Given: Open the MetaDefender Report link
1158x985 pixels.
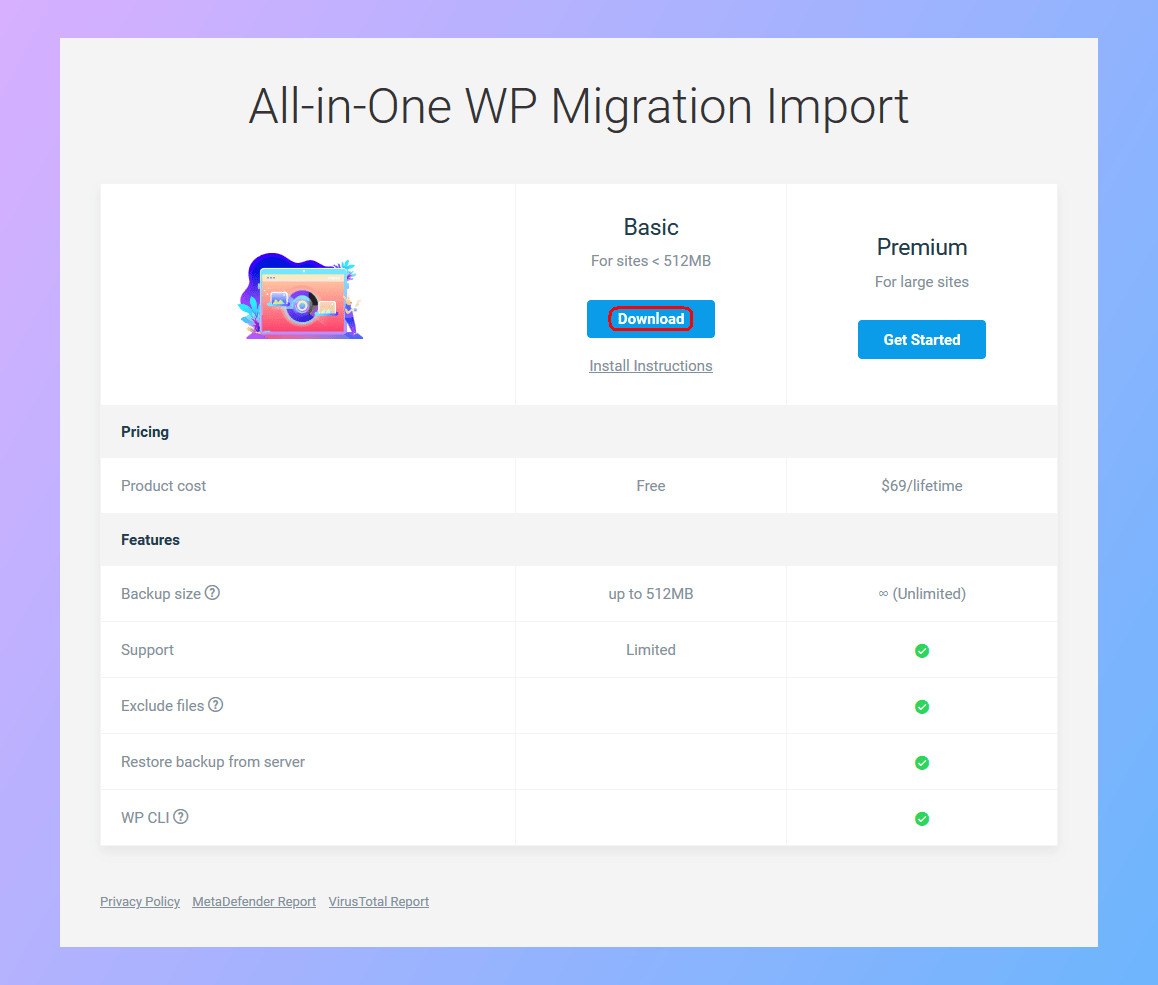Looking at the screenshot, I should tap(254, 902).
